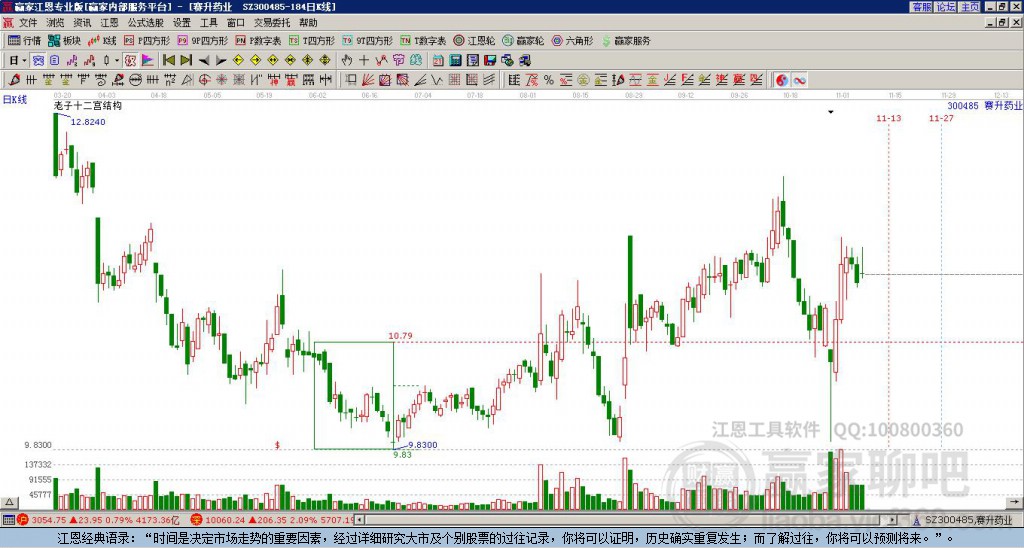Click the 日K线 label
Viewport: 1024px width, 548px height.
(15, 100)
